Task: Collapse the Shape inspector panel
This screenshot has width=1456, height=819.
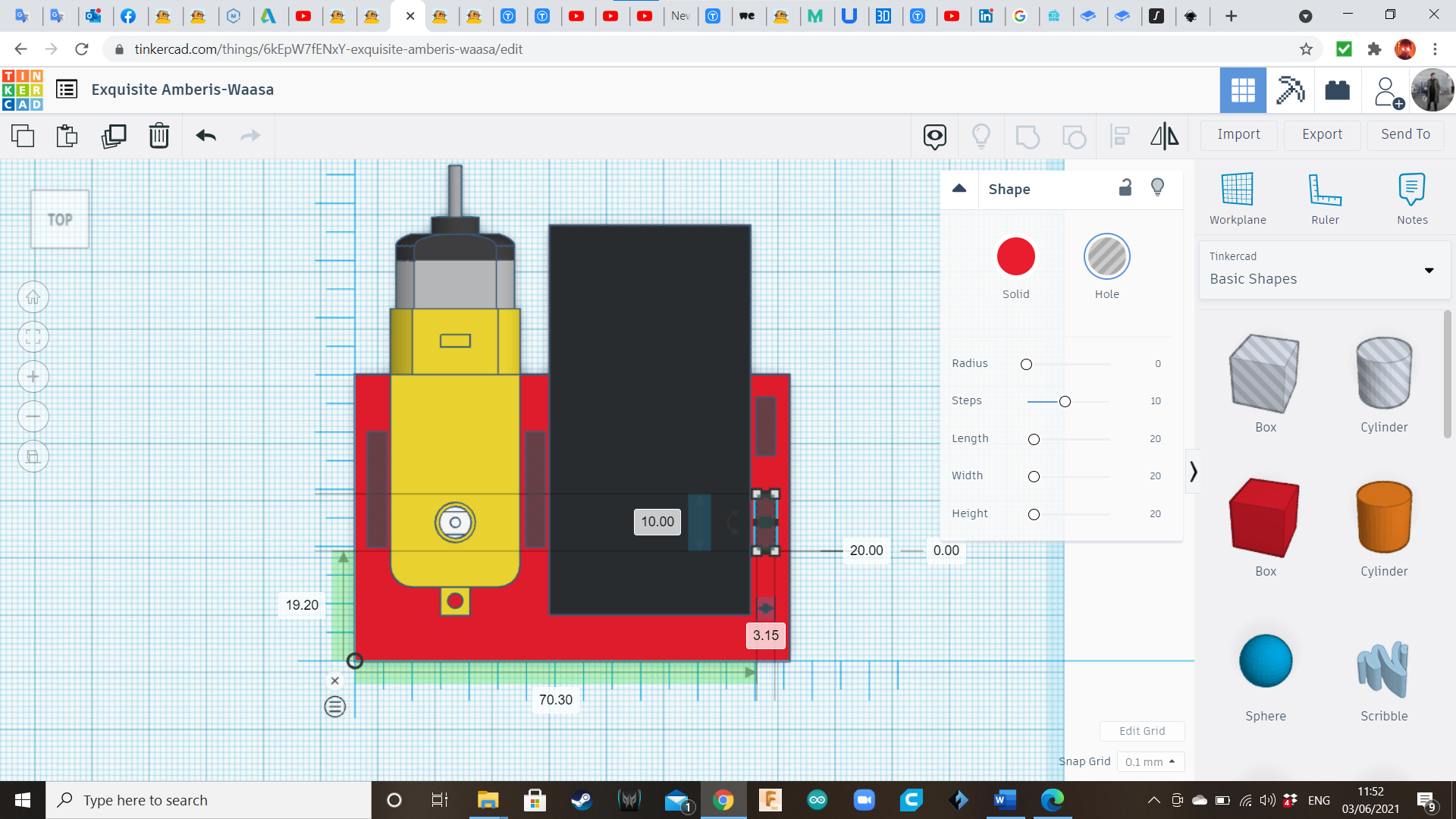Action: click(x=959, y=189)
